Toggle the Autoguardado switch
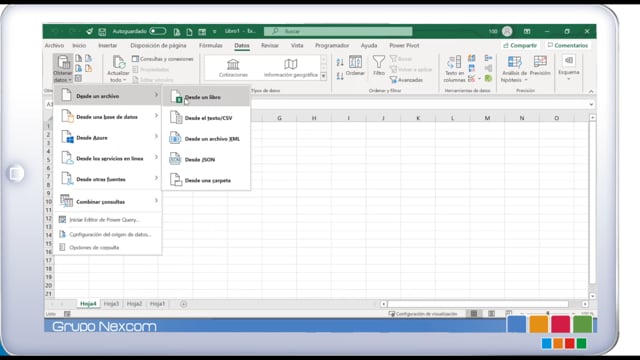The height and width of the screenshot is (360, 640). [x=157, y=31]
